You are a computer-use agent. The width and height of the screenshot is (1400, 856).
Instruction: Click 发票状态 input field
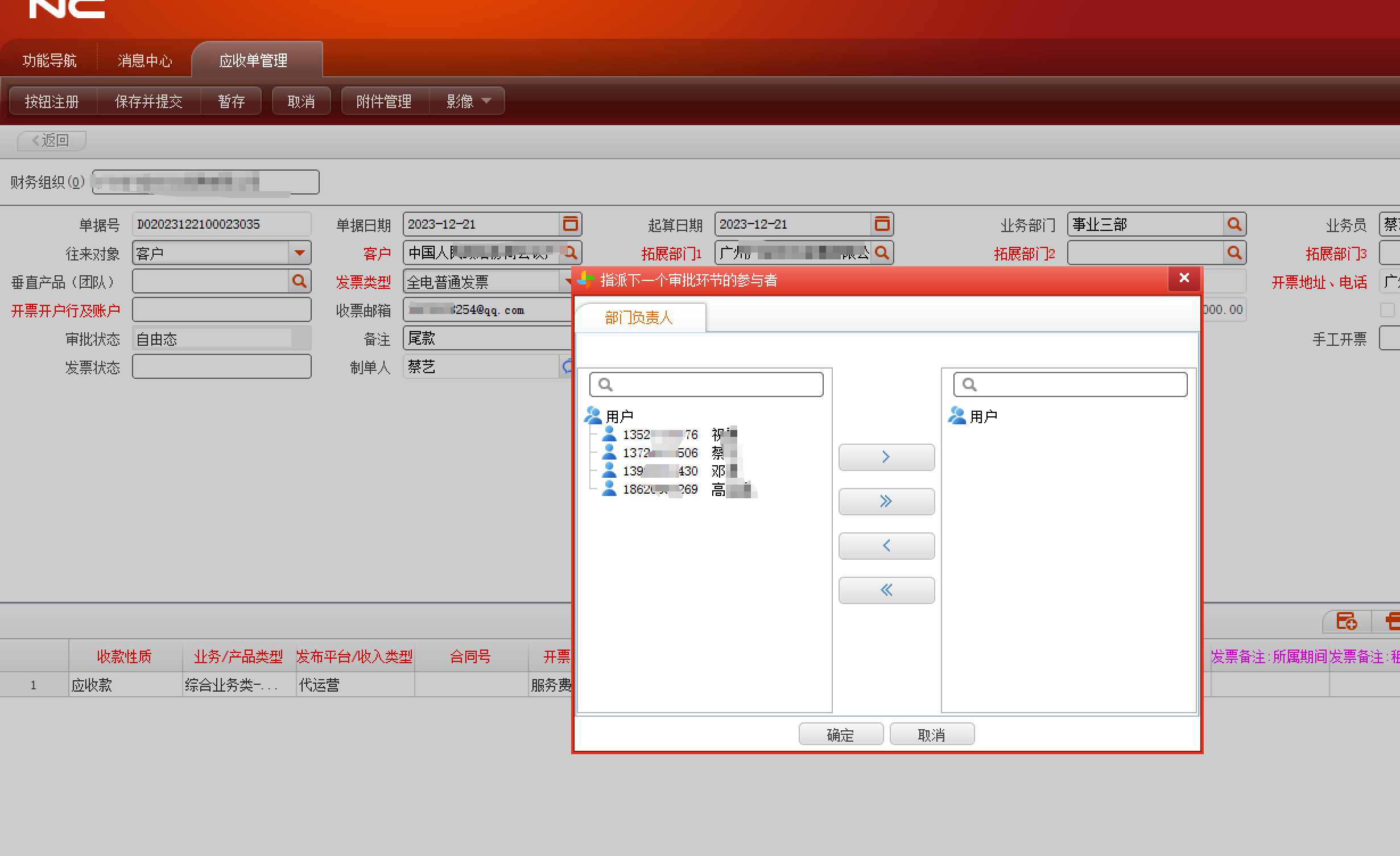tap(222, 366)
